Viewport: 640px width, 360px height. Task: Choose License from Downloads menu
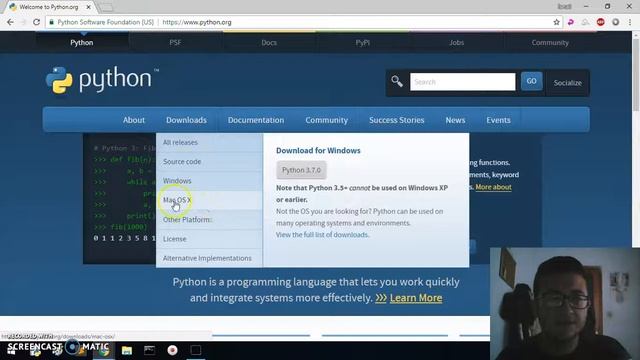209,239
